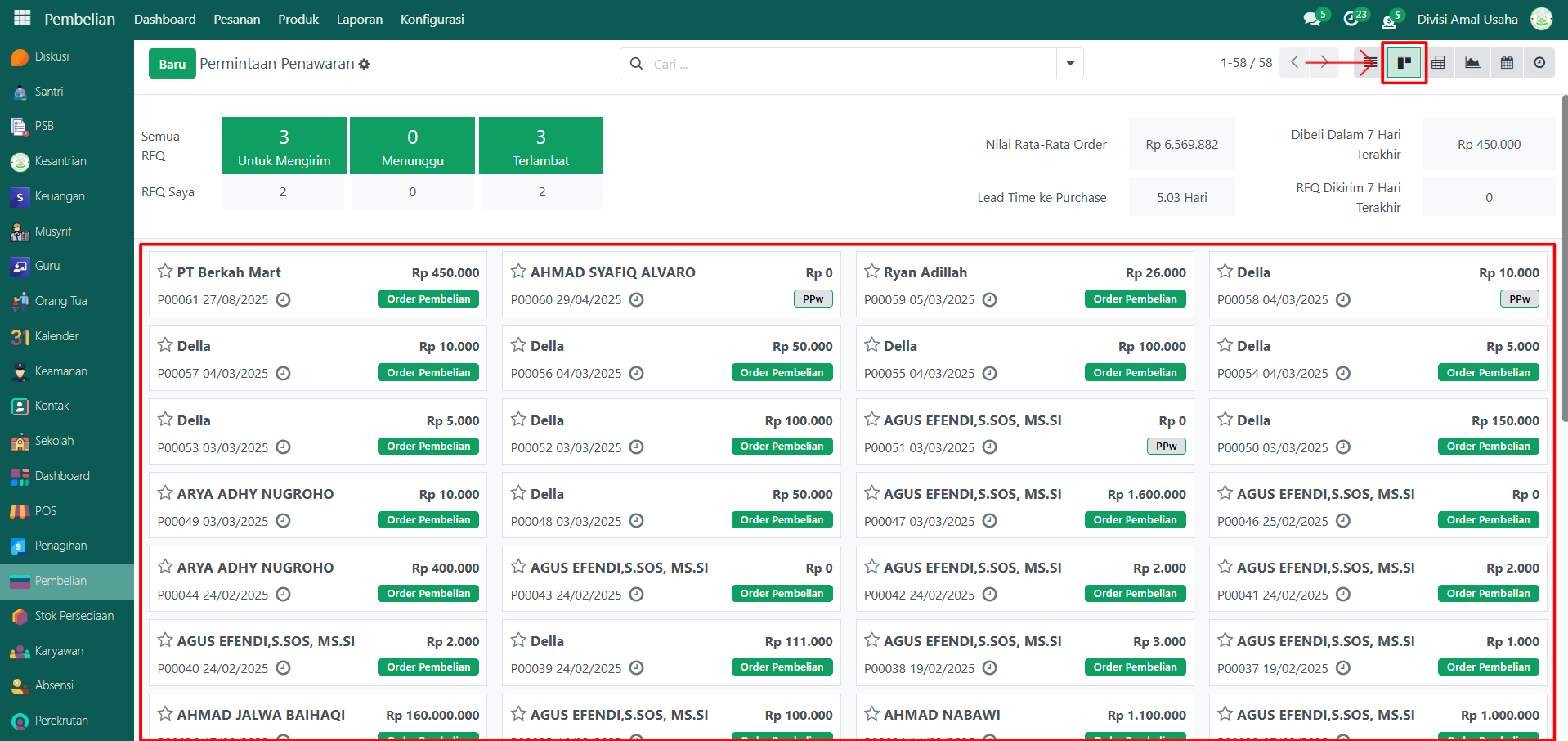Open the Laporan menu
This screenshot has width=1568, height=741.
359,19
